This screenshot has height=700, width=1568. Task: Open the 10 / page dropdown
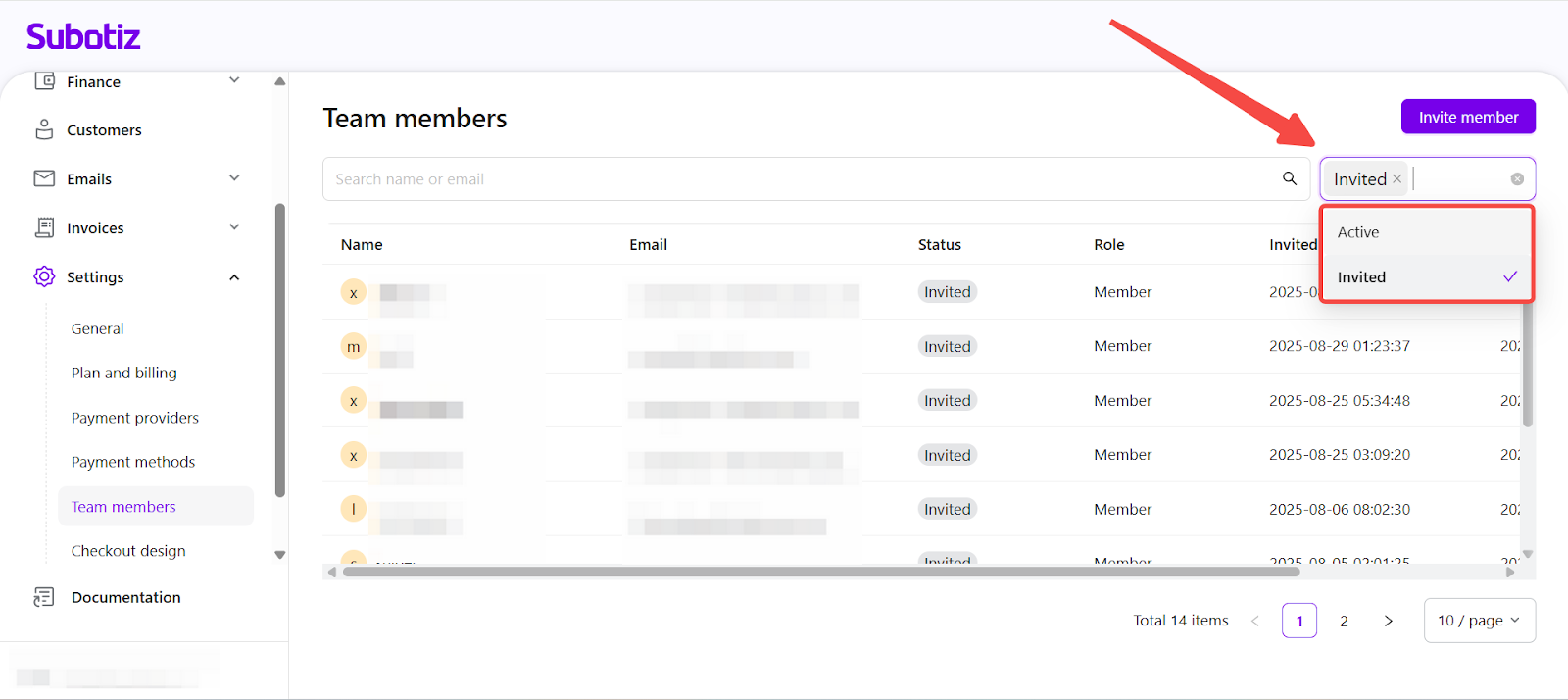click(x=1479, y=621)
